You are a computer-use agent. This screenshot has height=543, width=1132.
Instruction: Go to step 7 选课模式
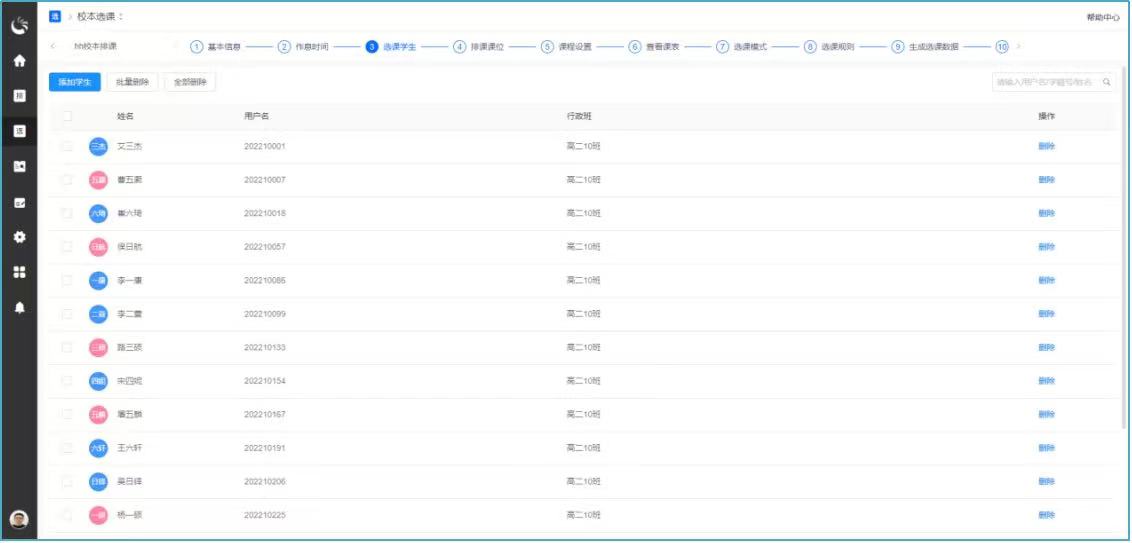point(742,47)
